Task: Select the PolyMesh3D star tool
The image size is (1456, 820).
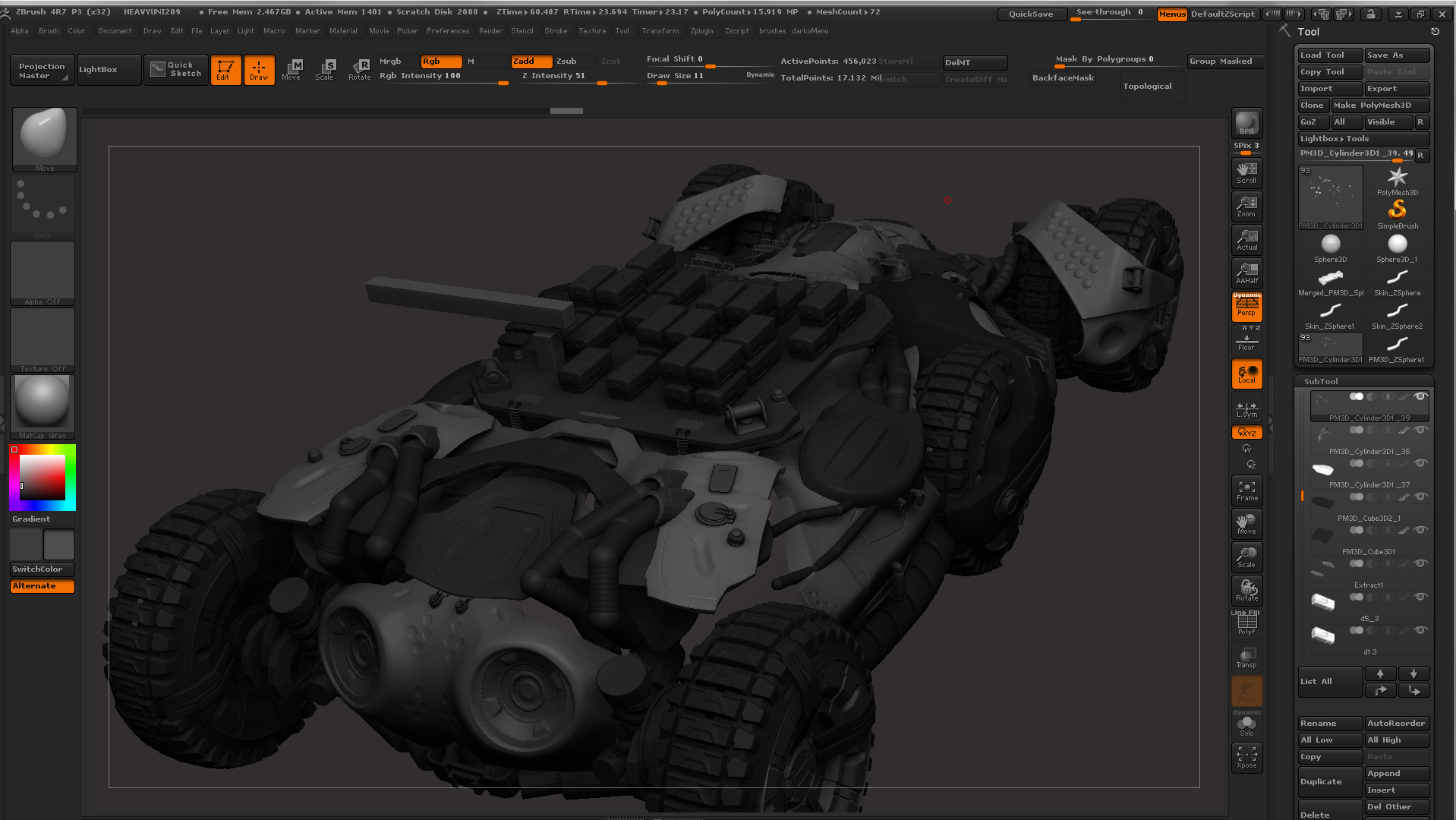Action: (1398, 181)
